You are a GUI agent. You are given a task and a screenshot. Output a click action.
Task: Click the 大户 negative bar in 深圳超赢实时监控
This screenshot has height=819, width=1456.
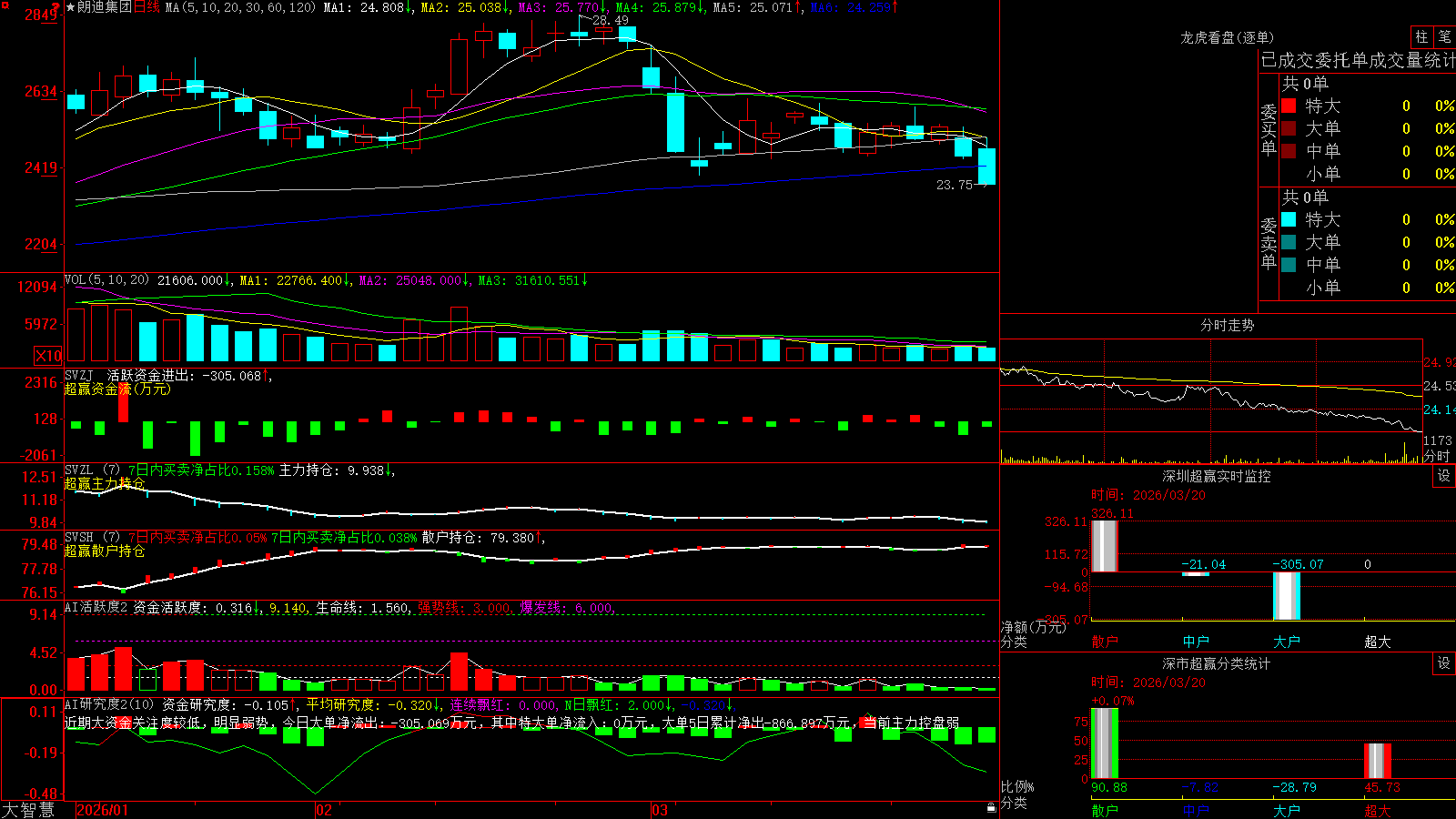click(x=1287, y=597)
